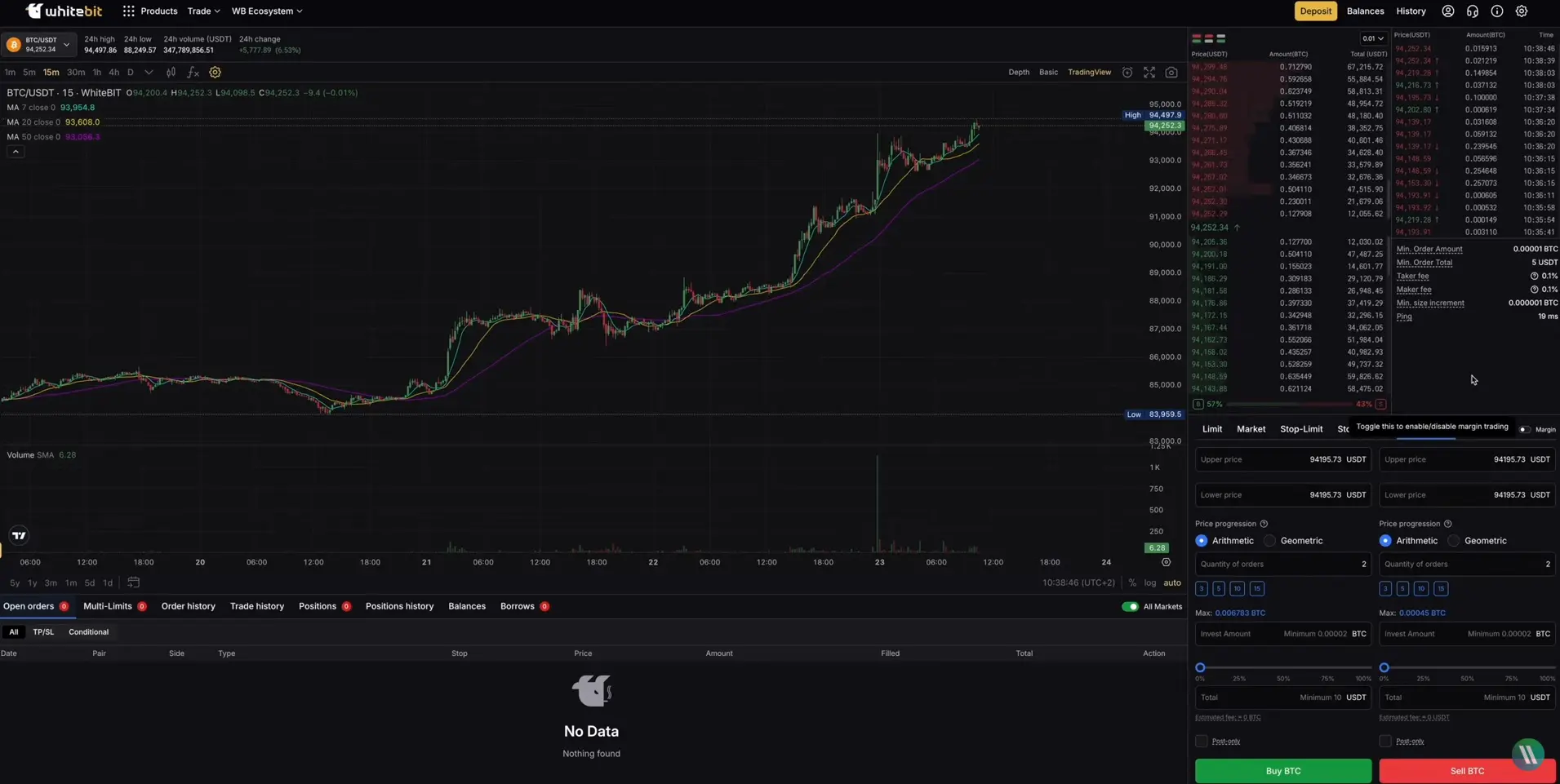Show asks-only order book view
Viewport: 1560px width, 784px height.
coord(1209,38)
